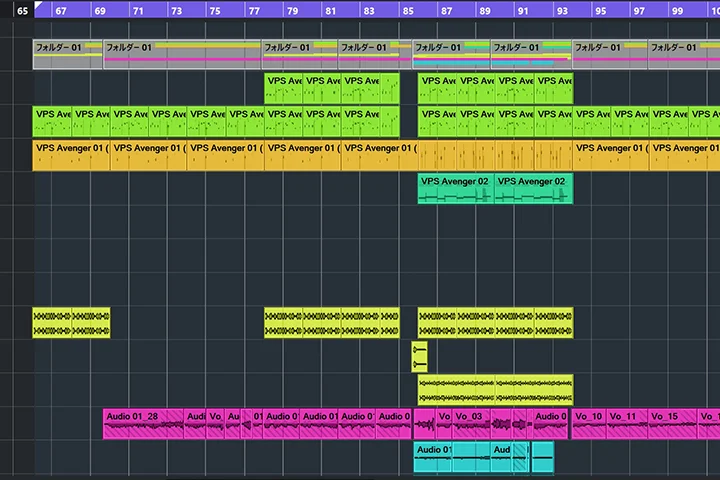
Task: Select フォルダー 01 folder part starting bar 82
Action: click(x=375, y=54)
